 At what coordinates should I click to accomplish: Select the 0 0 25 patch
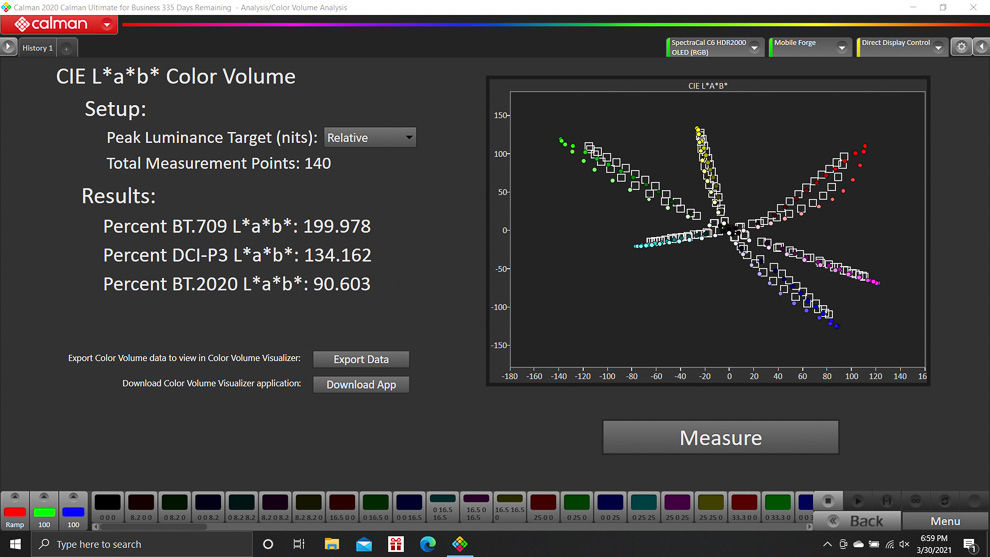pyautogui.click(x=610, y=507)
